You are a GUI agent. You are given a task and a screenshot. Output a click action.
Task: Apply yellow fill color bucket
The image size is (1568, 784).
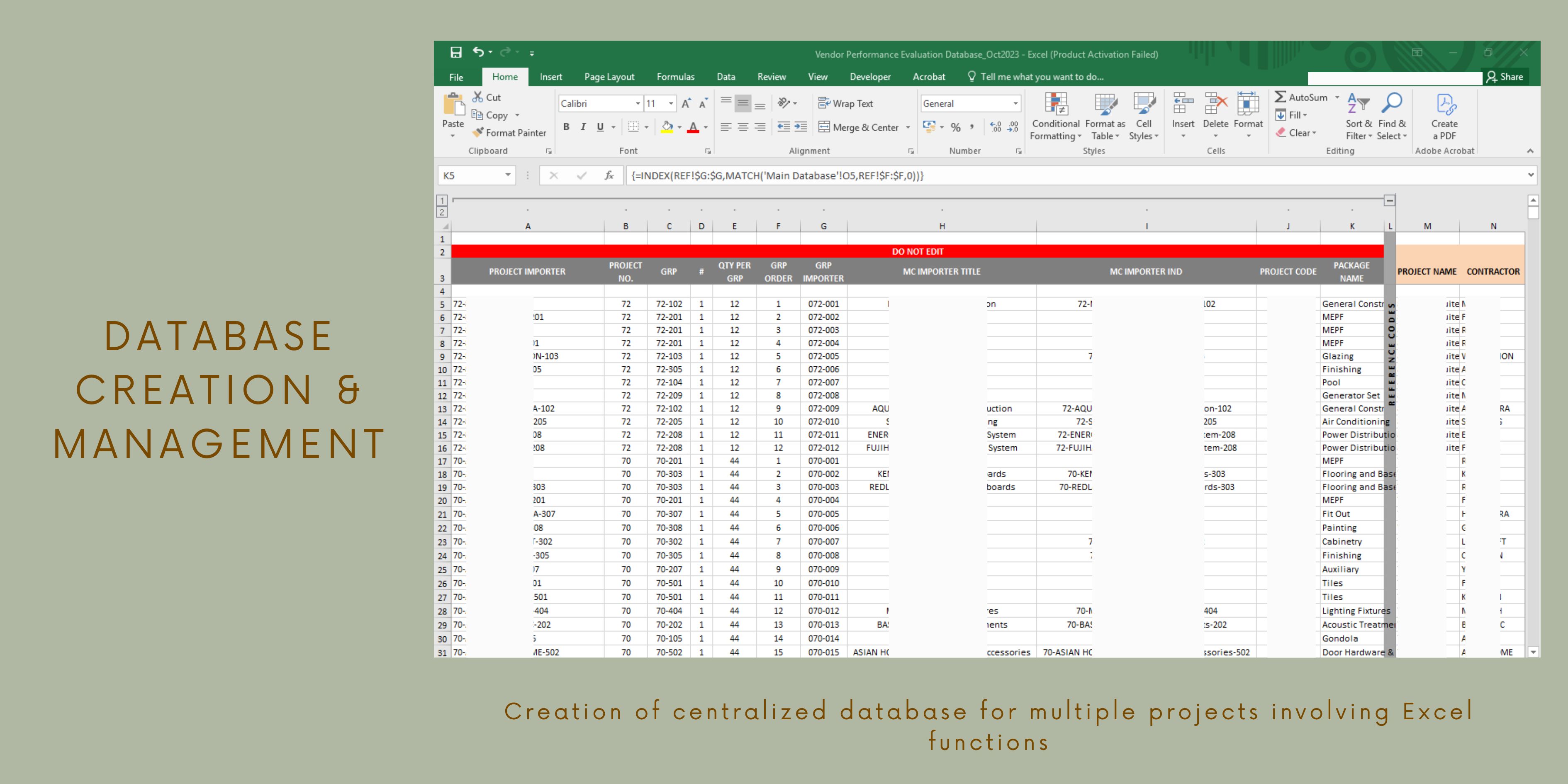[x=667, y=127]
